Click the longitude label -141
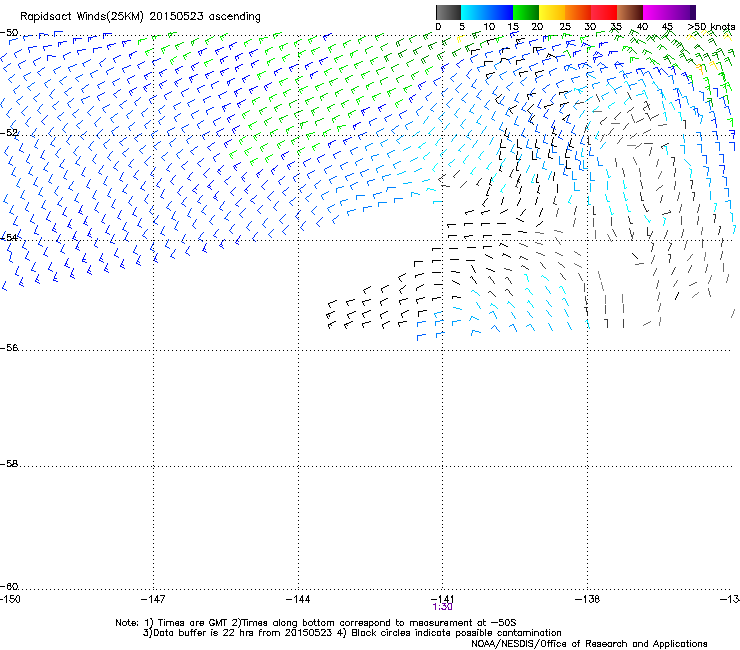 442,598
